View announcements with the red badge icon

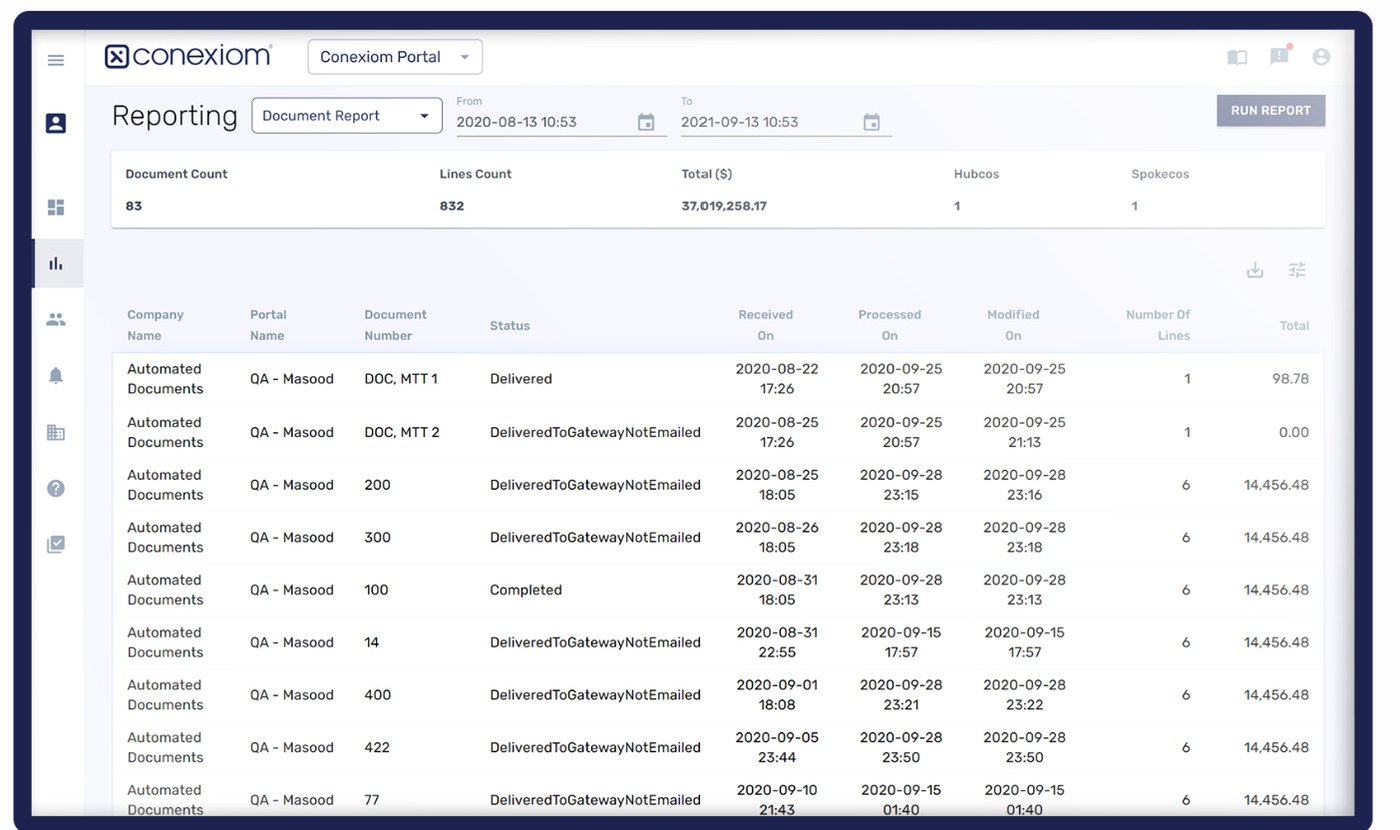1279,57
